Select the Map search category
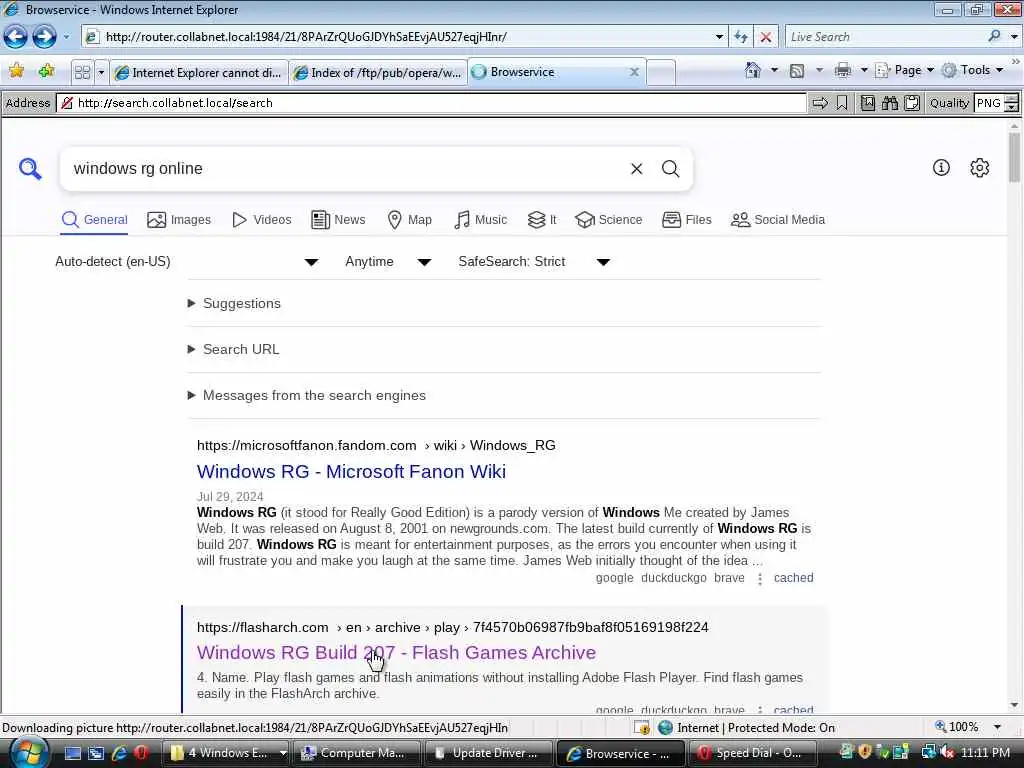The width and height of the screenshot is (1024, 768). pyautogui.click(x=409, y=220)
